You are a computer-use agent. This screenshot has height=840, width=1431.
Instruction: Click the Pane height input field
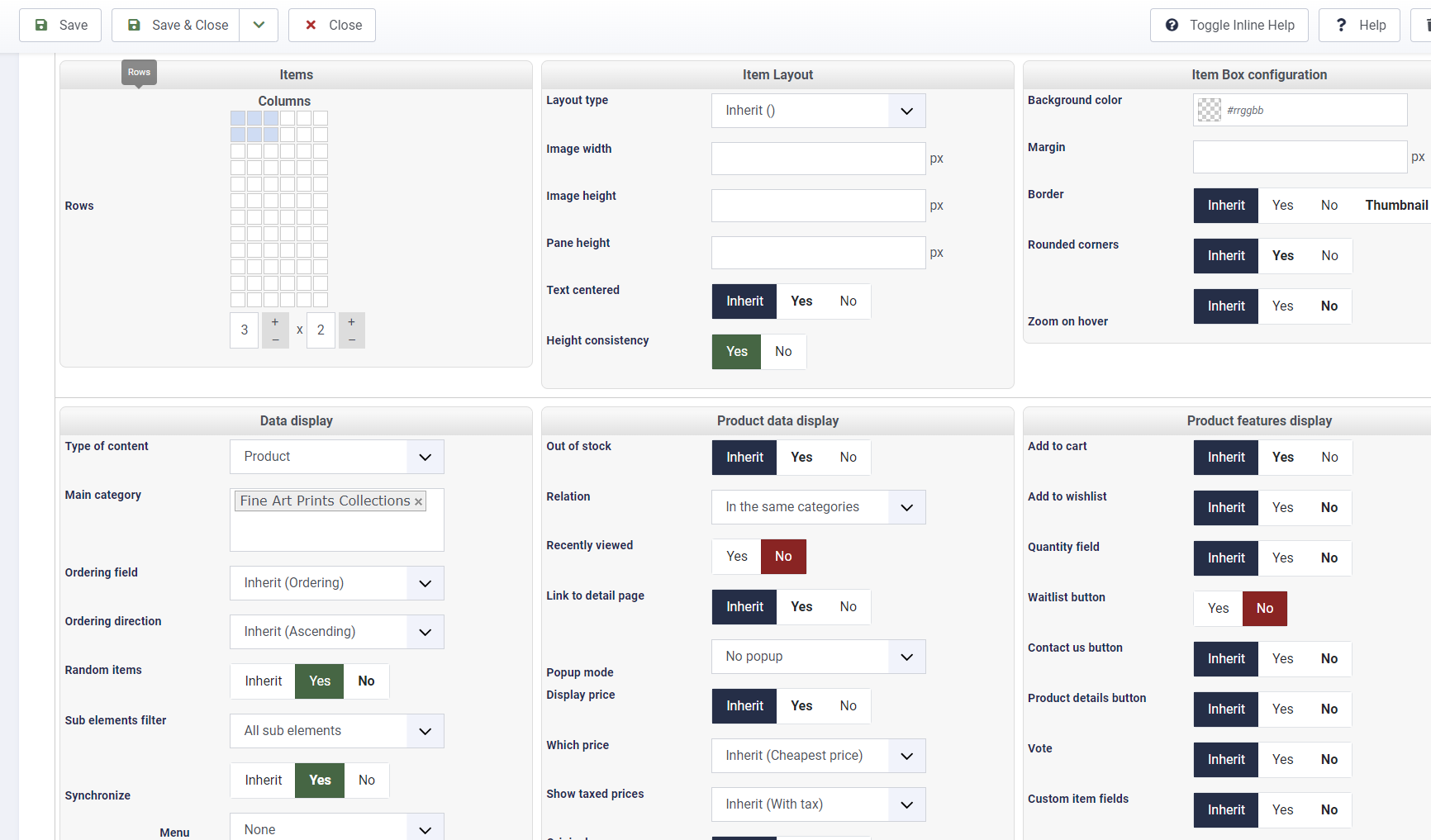pyautogui.click(x=819, y=253)
